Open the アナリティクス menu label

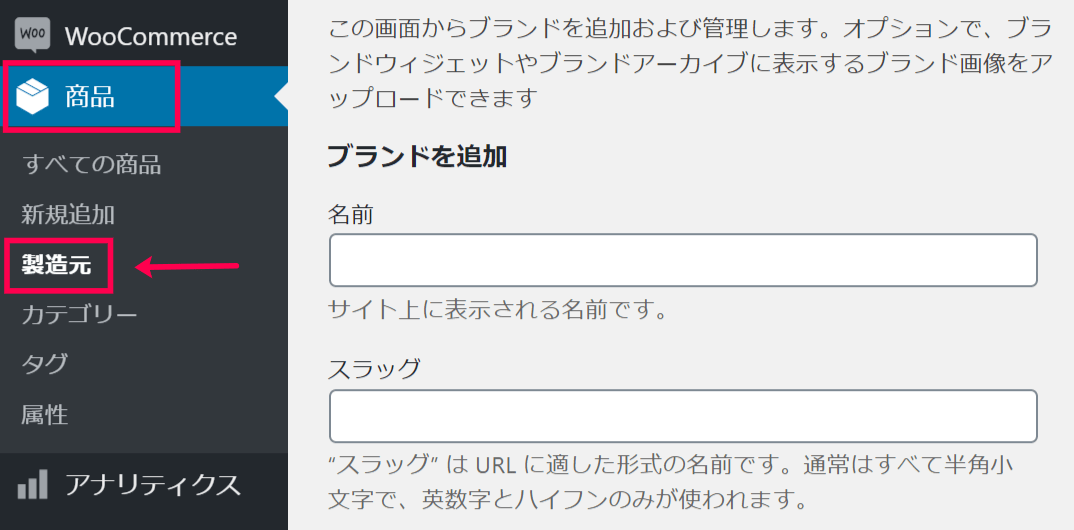[153, 485]
